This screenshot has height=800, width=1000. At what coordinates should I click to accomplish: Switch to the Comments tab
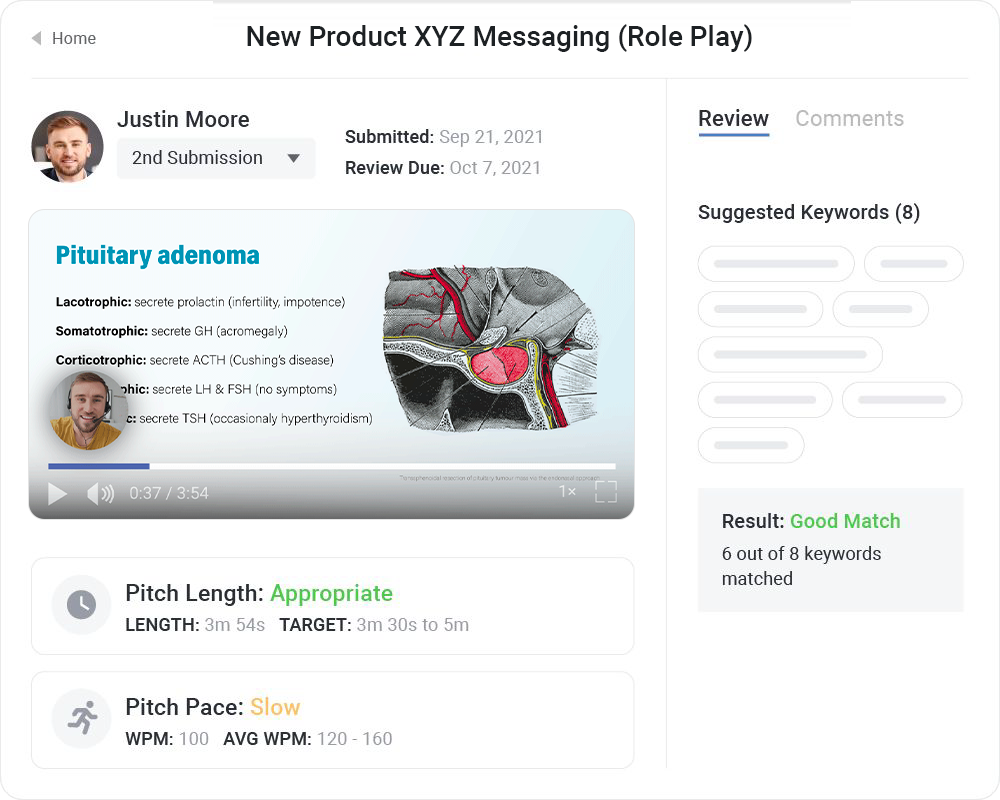[849, 119]
